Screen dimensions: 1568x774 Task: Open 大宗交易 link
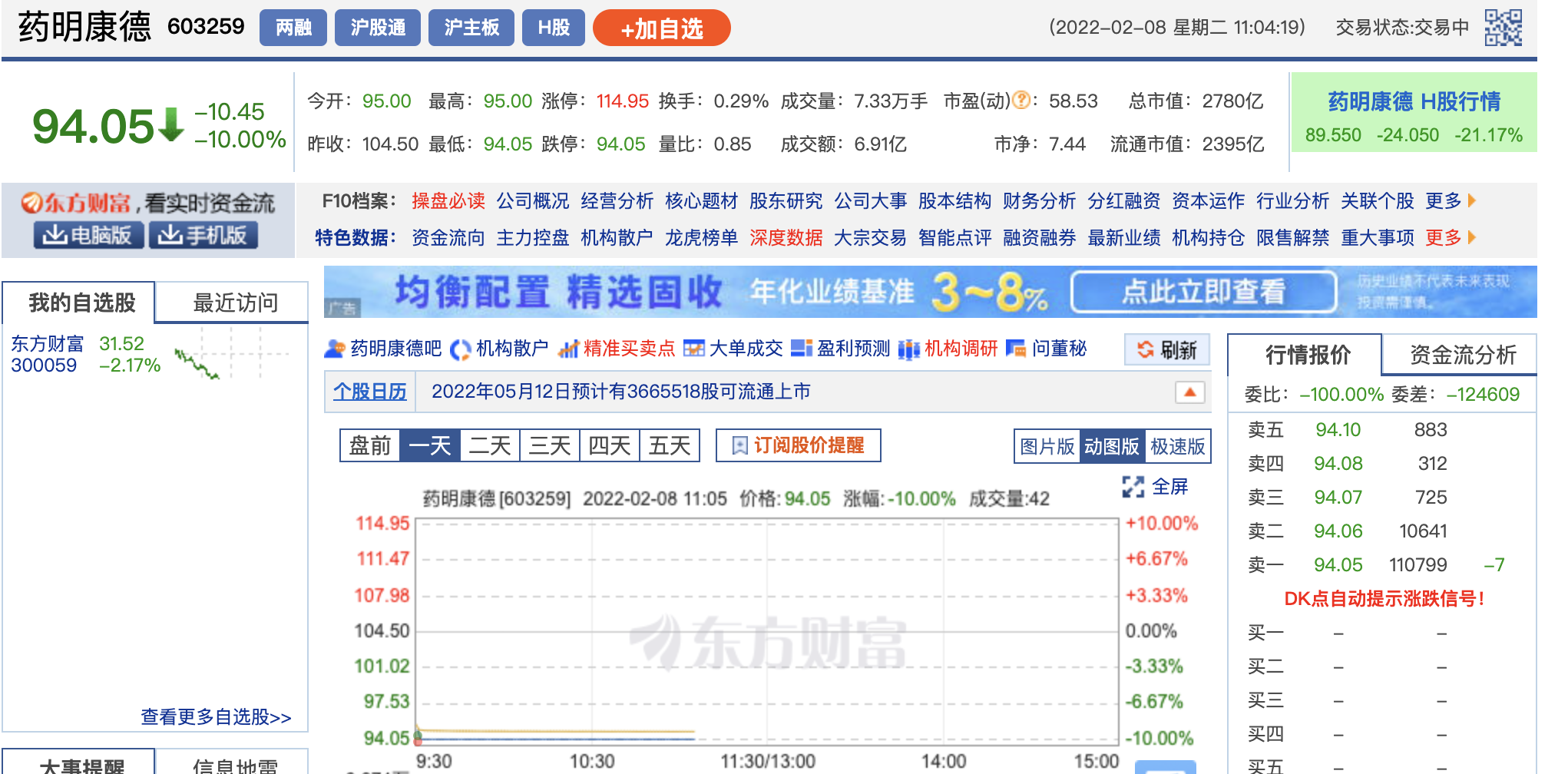pos(871,238)
